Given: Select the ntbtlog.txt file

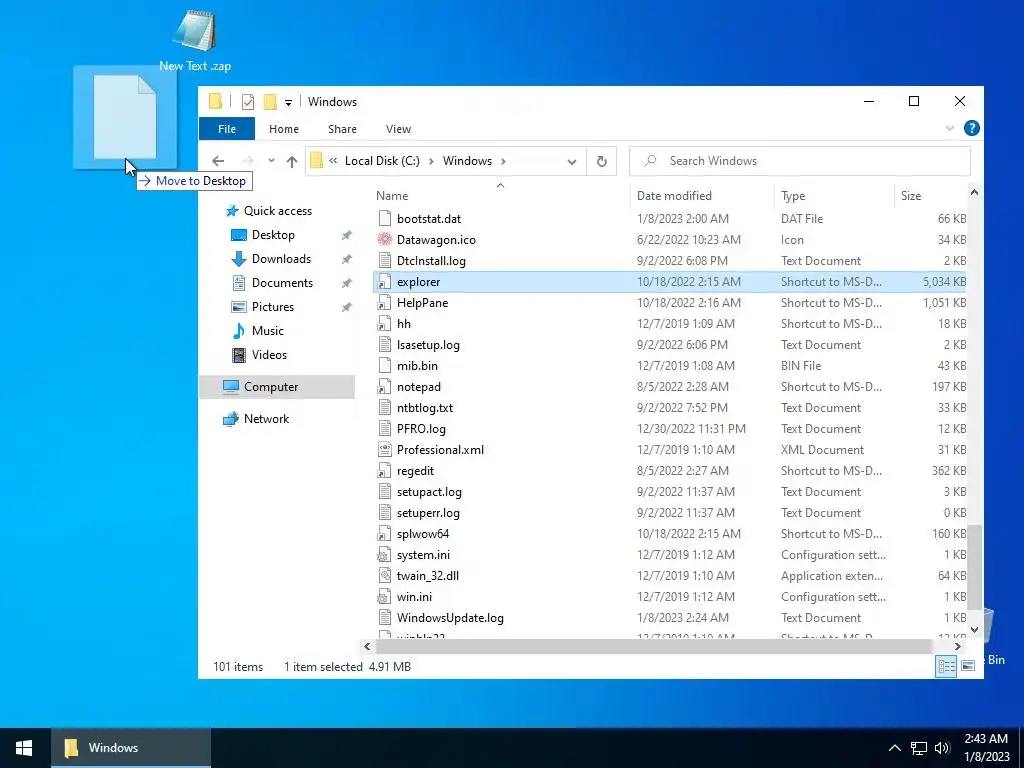Looking at the screenshot, I should point(424,408).
